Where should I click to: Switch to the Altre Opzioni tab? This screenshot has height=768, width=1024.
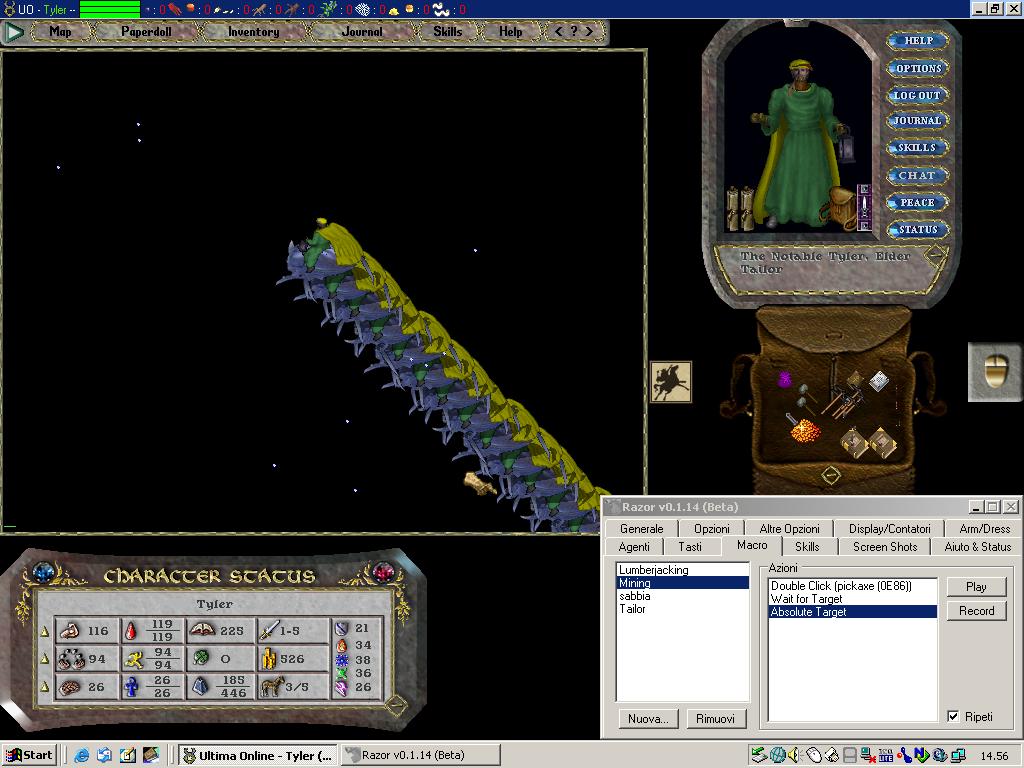[x=790, y=529]
